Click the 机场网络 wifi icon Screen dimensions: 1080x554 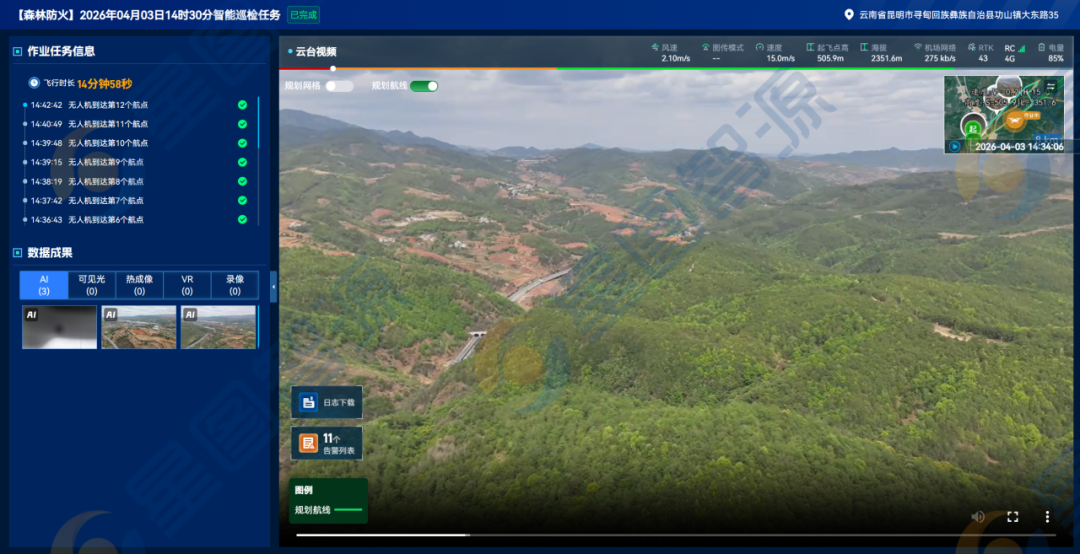(917, 48)
